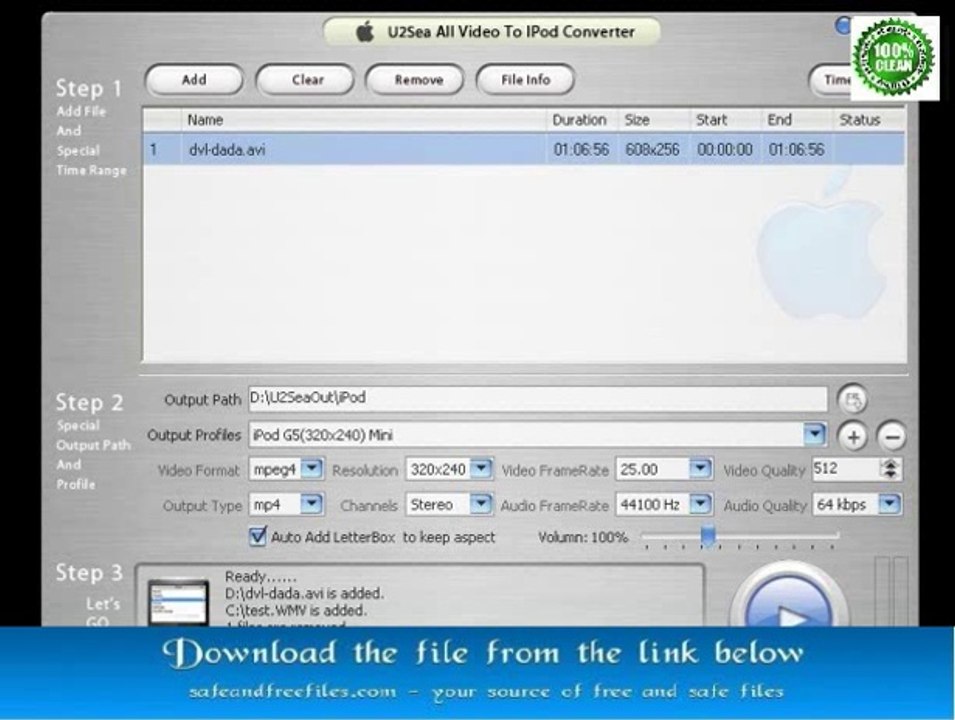This screenshot has width=955, height=720.
Task: Click the Remove button
Action: (415, 80)
